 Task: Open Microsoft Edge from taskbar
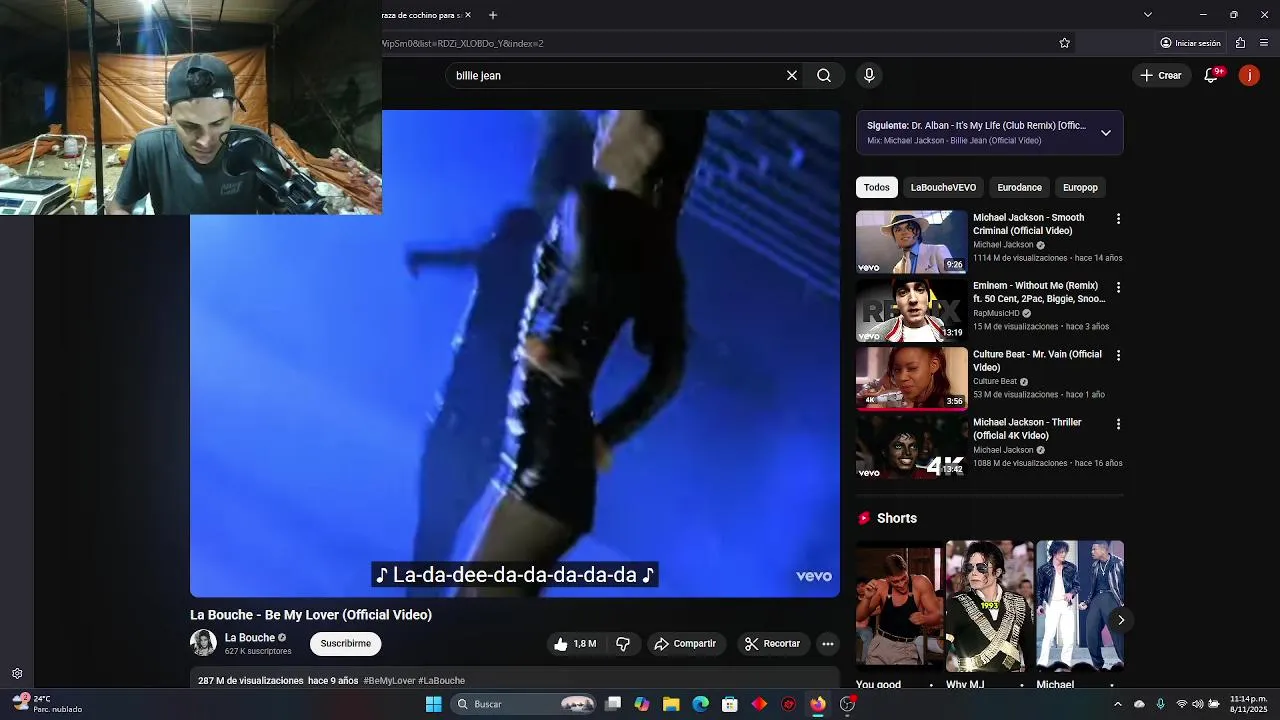(701, 704)
